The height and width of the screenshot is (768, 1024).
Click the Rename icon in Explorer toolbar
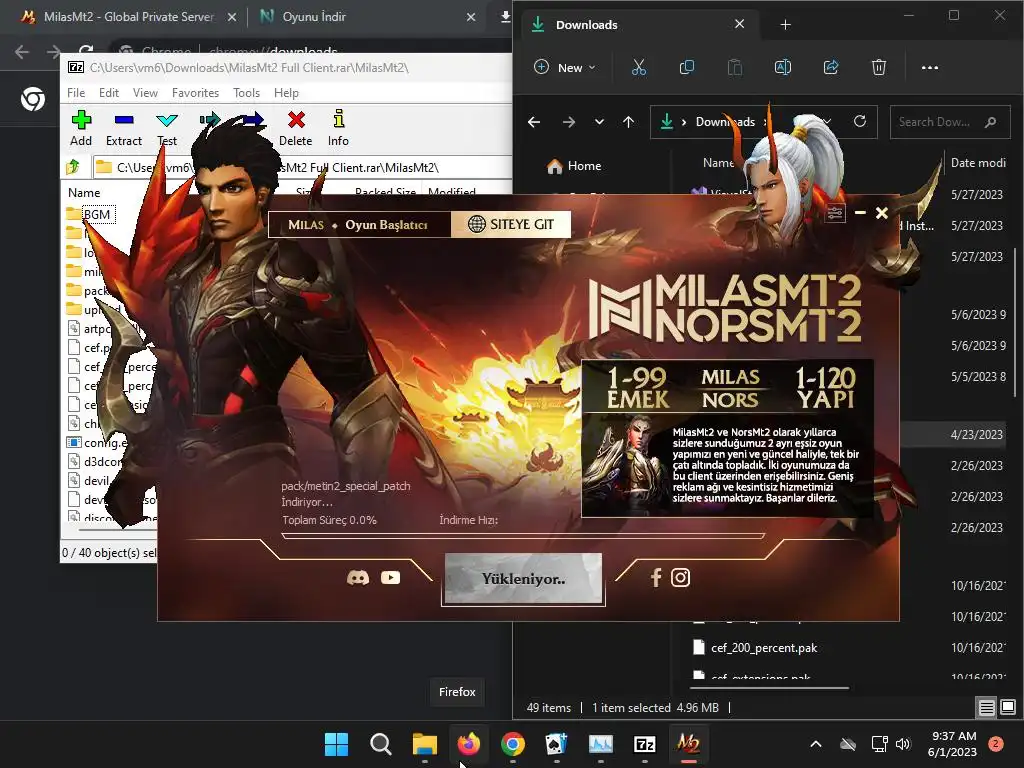(x=782, y=67)
